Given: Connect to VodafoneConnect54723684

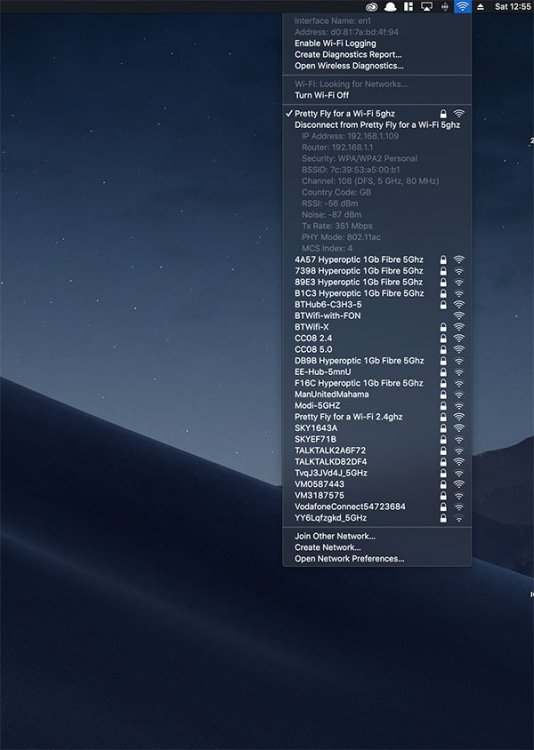Looking at the screenshot, I should coord(377,507).
